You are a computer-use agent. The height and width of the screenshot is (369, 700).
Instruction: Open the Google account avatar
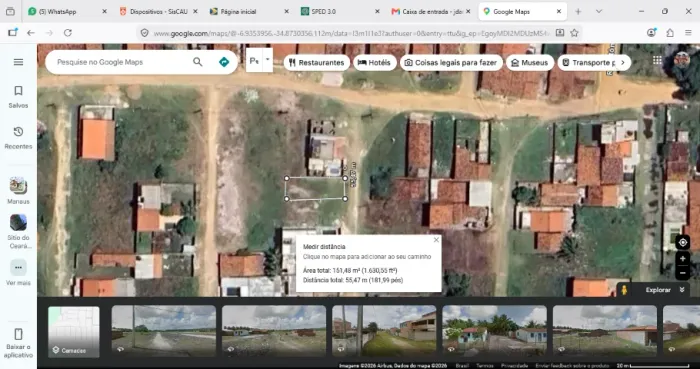pyautogui.click(x=682, y=60)
